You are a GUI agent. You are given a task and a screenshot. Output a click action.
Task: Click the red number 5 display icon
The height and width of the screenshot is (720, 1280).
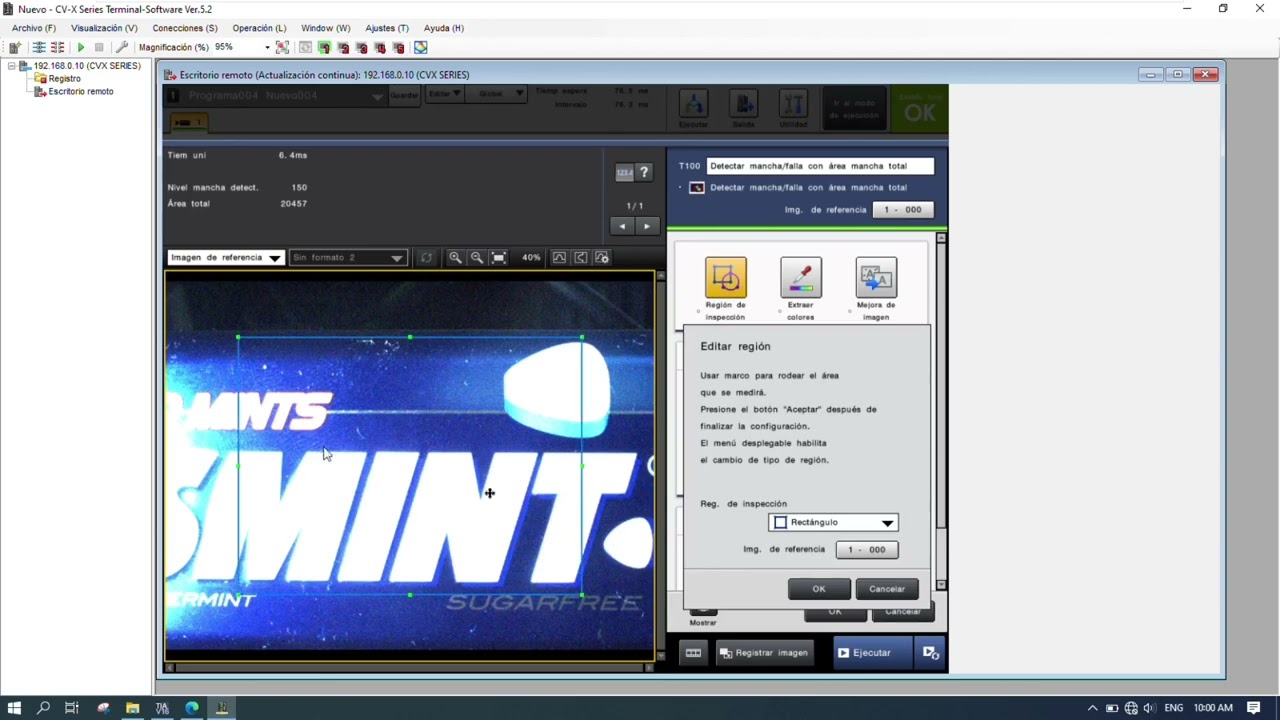(399, 47)
